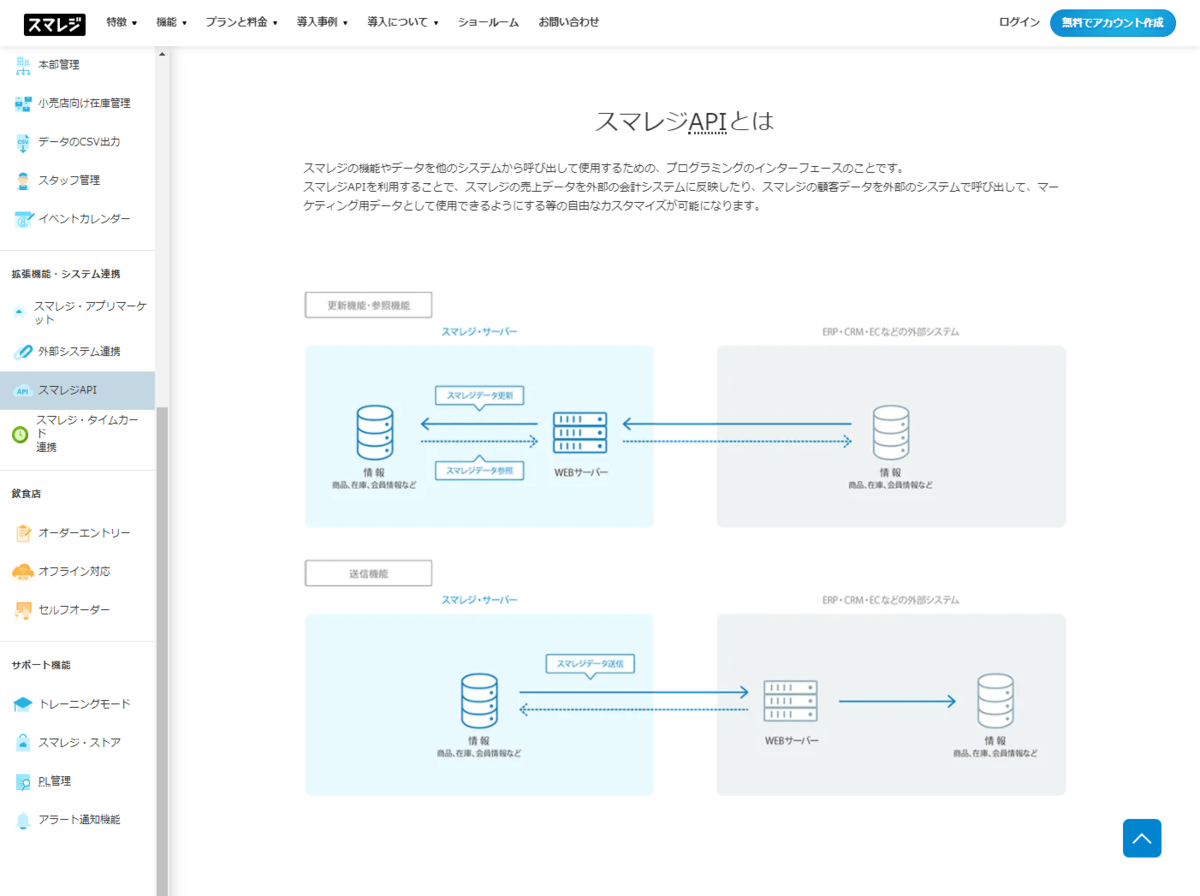Open the お問い合わせ menu item
The image size is (1200, 896).
(x=569, y=22)
